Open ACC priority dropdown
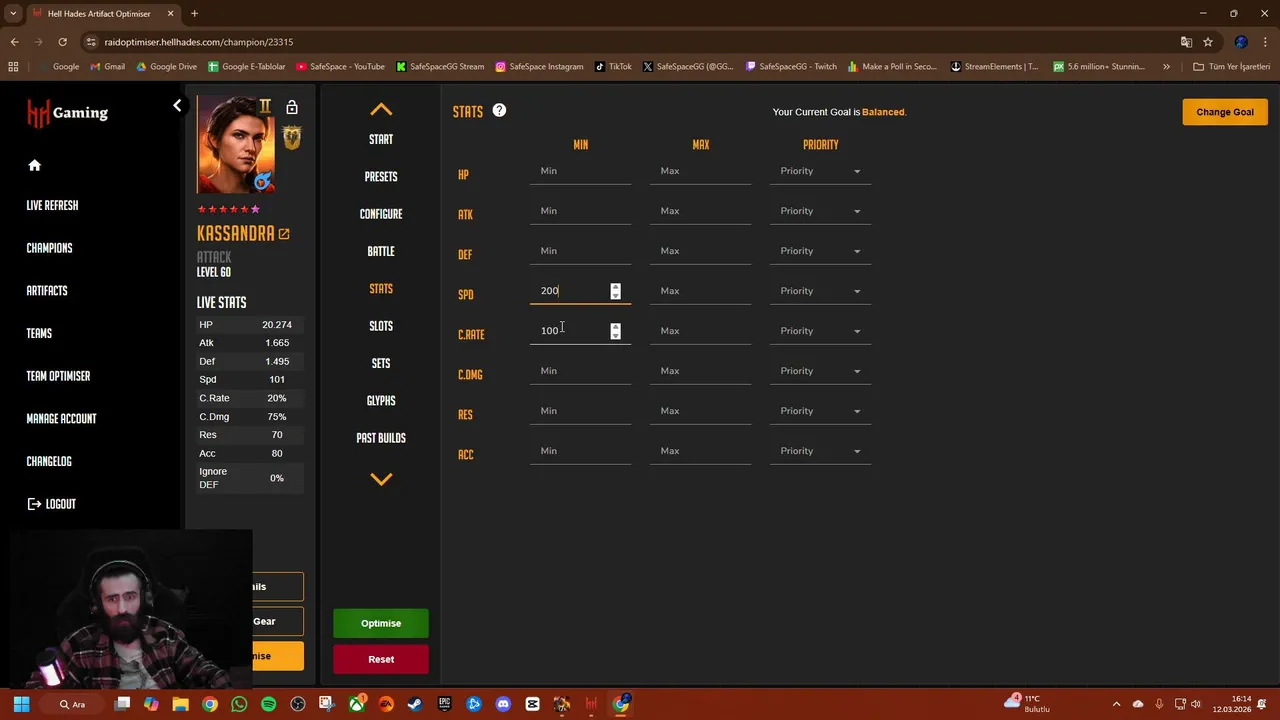1280x720 pixels. click(x=820, y=451)
